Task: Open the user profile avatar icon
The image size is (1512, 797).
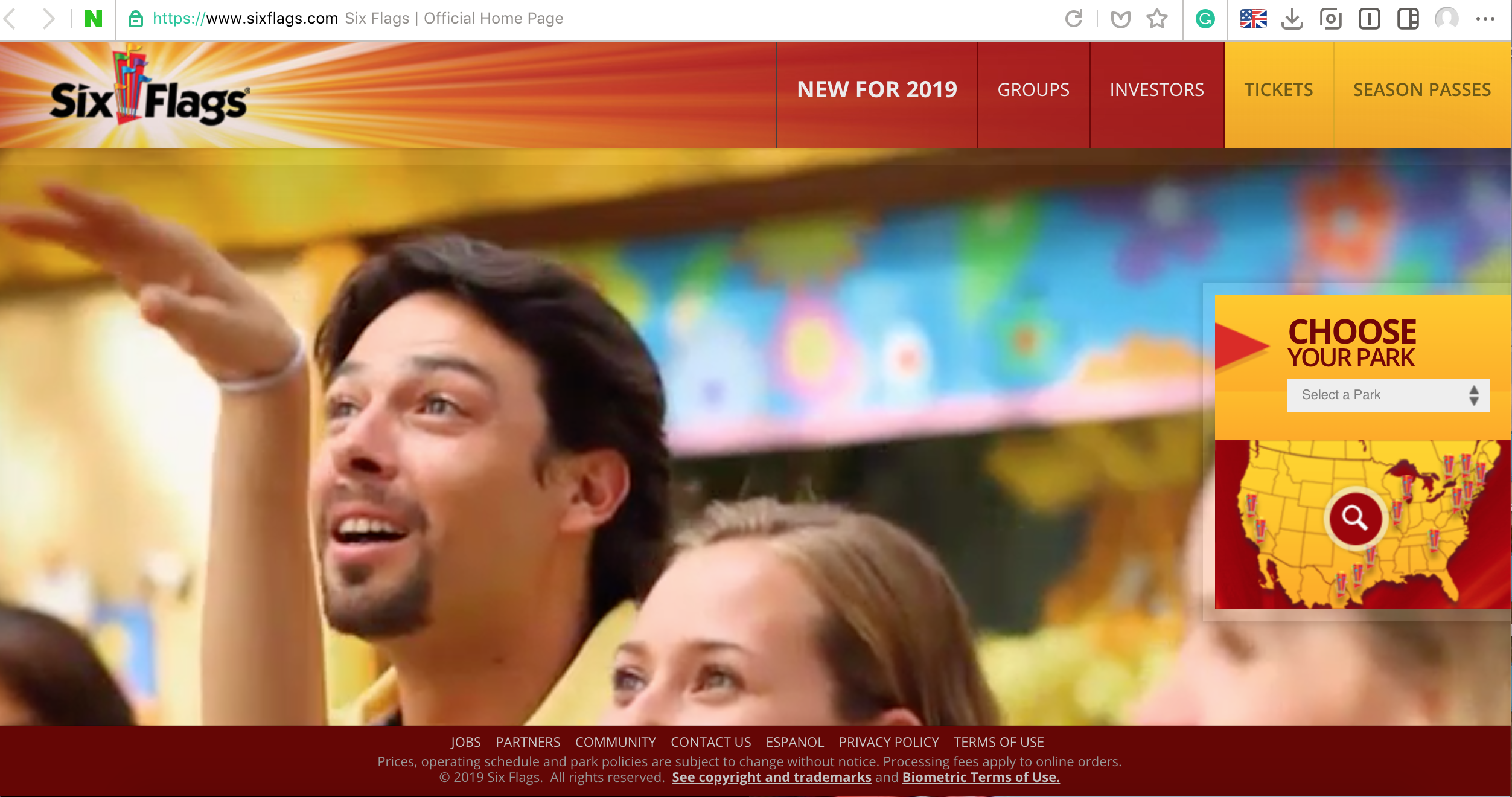Action: (1446, 19)
